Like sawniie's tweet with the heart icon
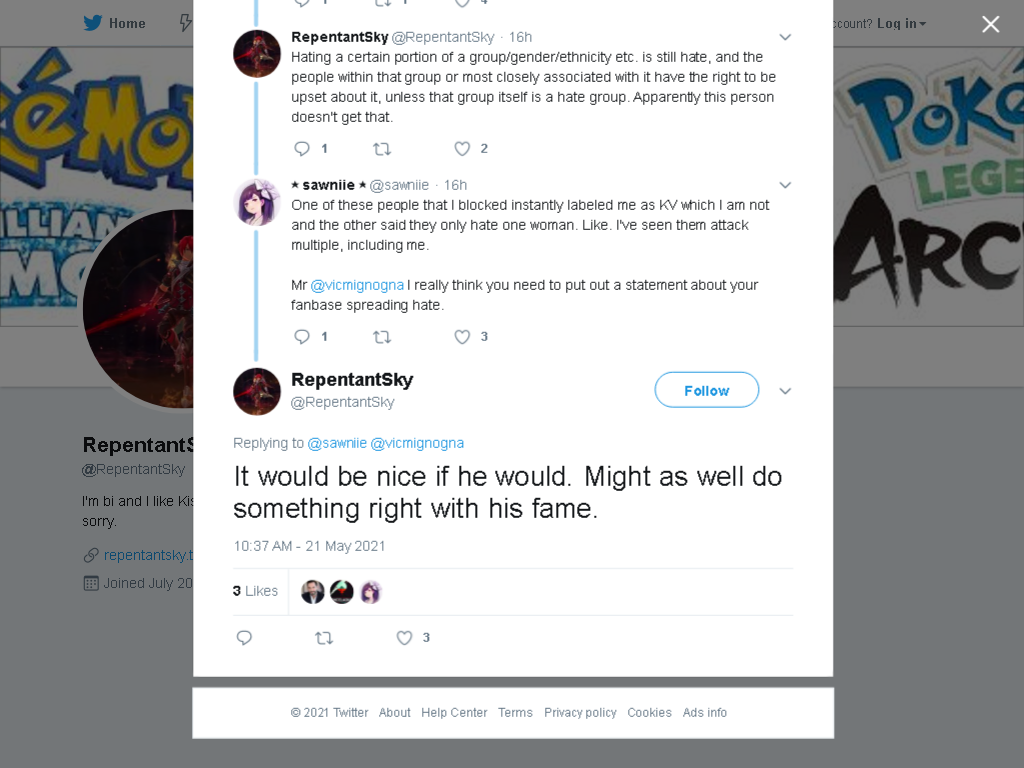 coord(462,336)
